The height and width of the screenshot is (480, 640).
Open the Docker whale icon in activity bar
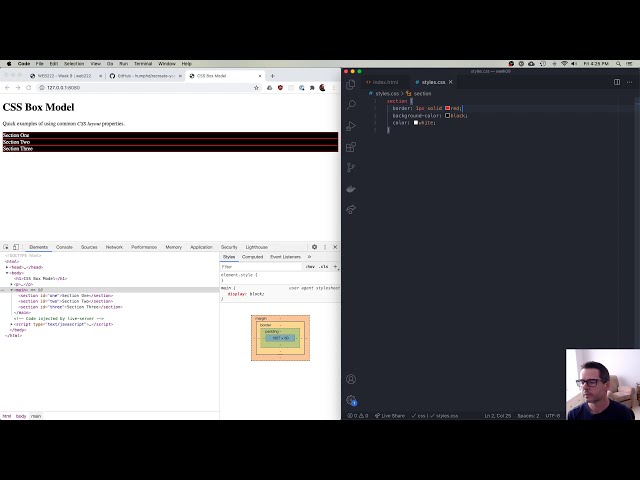351,189
